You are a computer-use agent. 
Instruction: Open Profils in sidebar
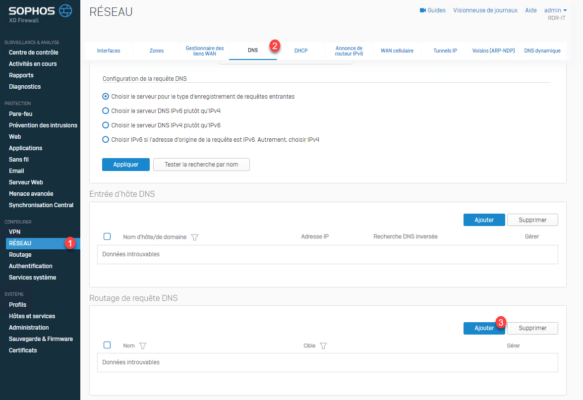point(17,305)
